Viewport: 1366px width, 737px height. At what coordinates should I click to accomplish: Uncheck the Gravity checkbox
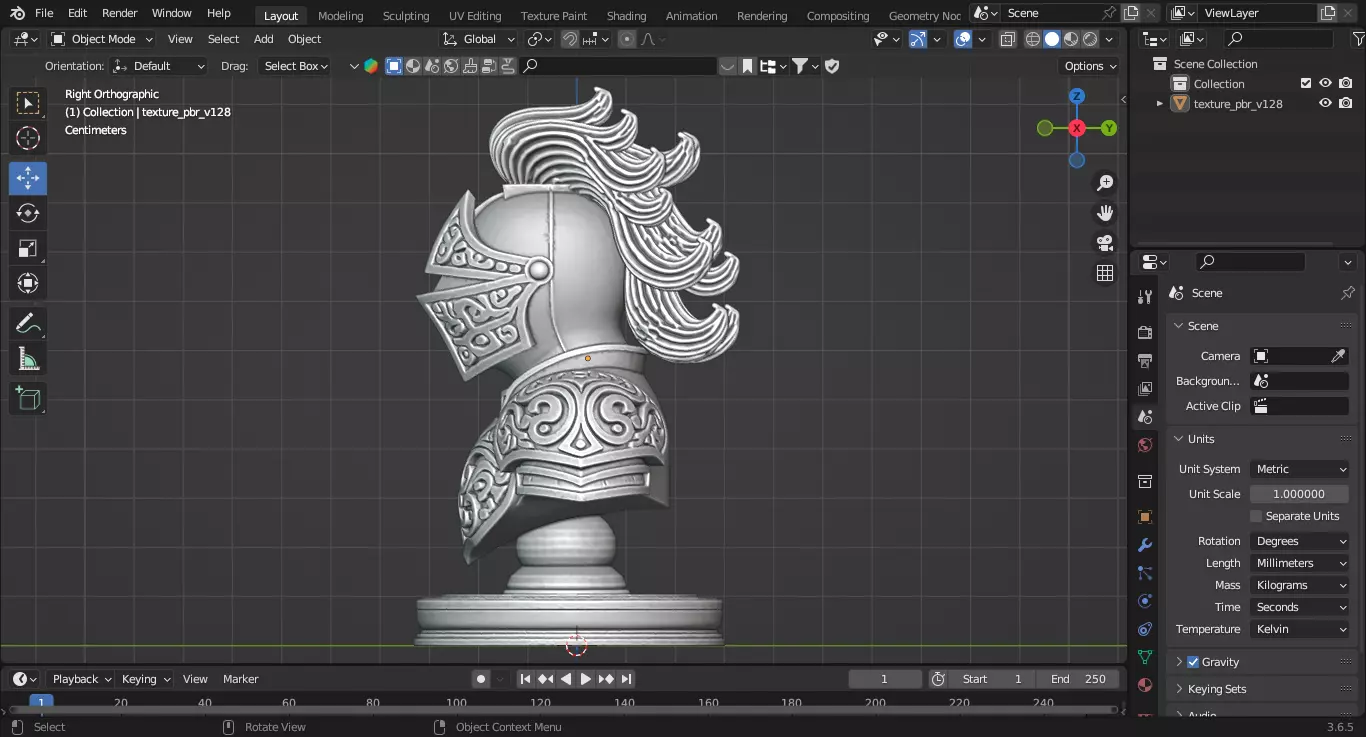(1193, 662)
